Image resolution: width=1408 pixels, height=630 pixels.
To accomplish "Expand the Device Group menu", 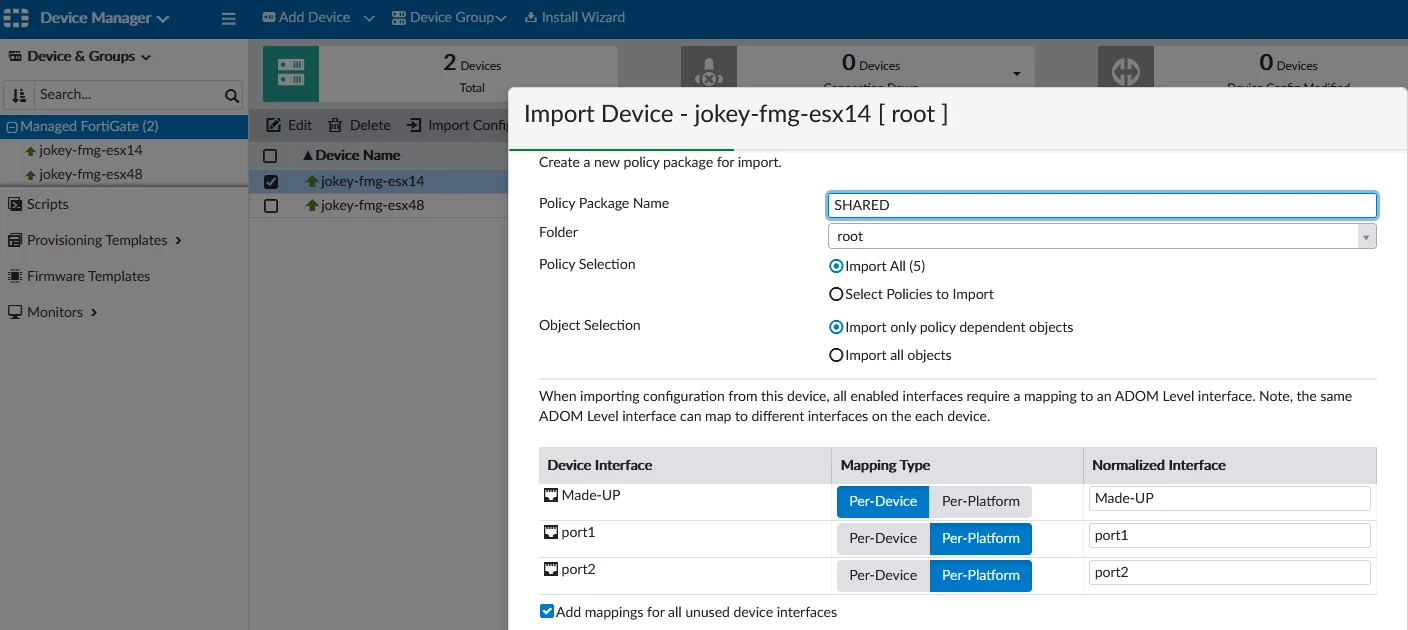I will (501, 18).
